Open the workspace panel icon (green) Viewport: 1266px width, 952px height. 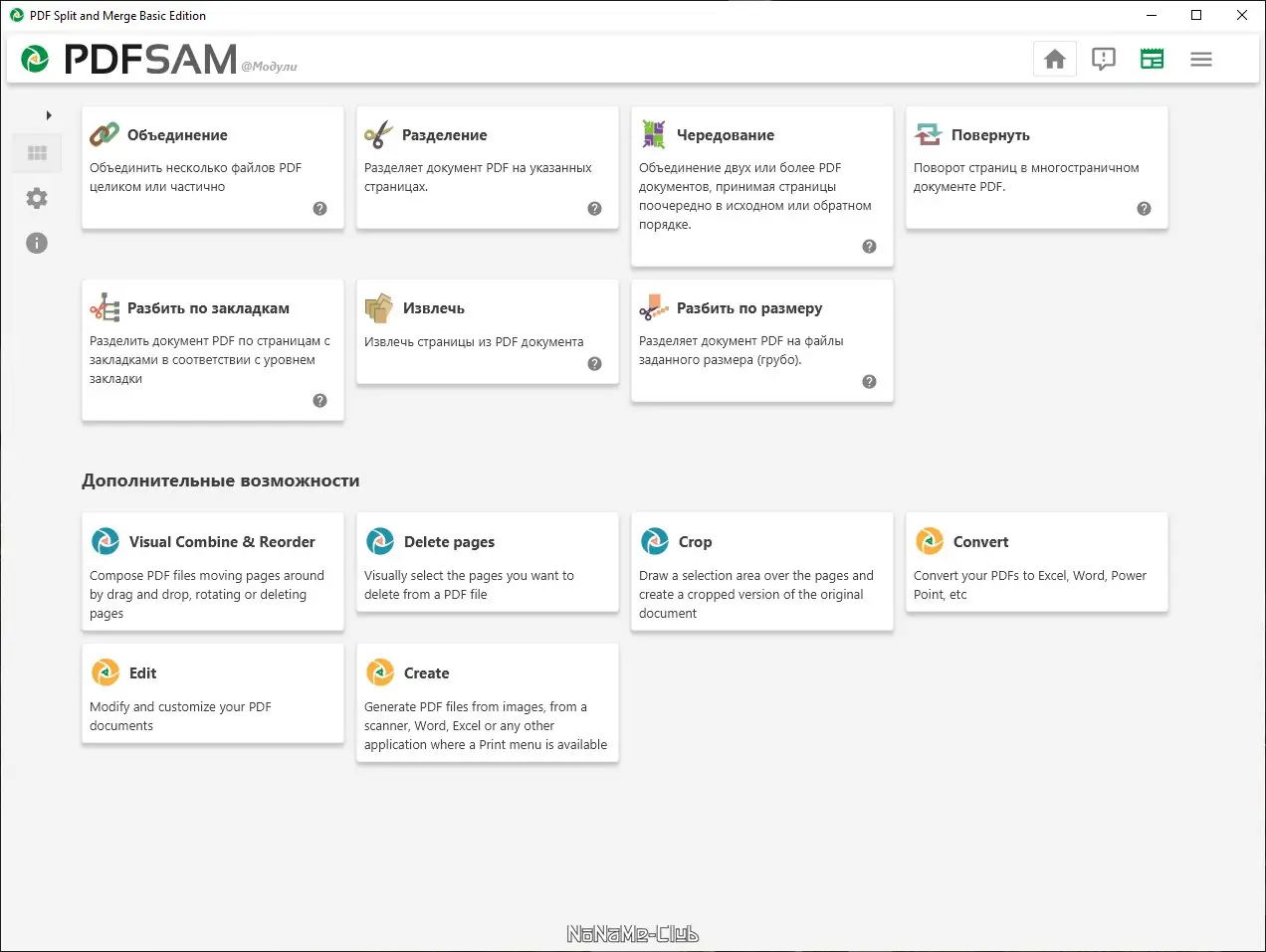[1152, 60]
